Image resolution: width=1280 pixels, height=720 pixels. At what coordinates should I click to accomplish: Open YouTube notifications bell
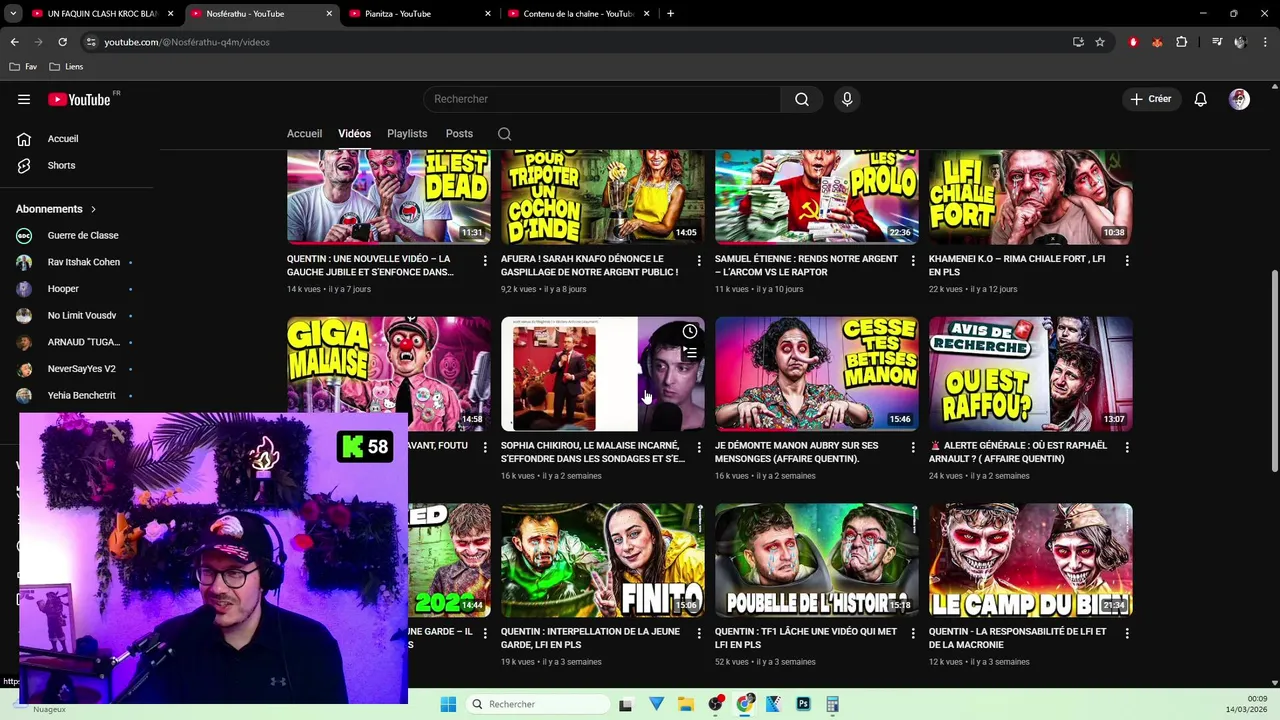click(1201, 99)
